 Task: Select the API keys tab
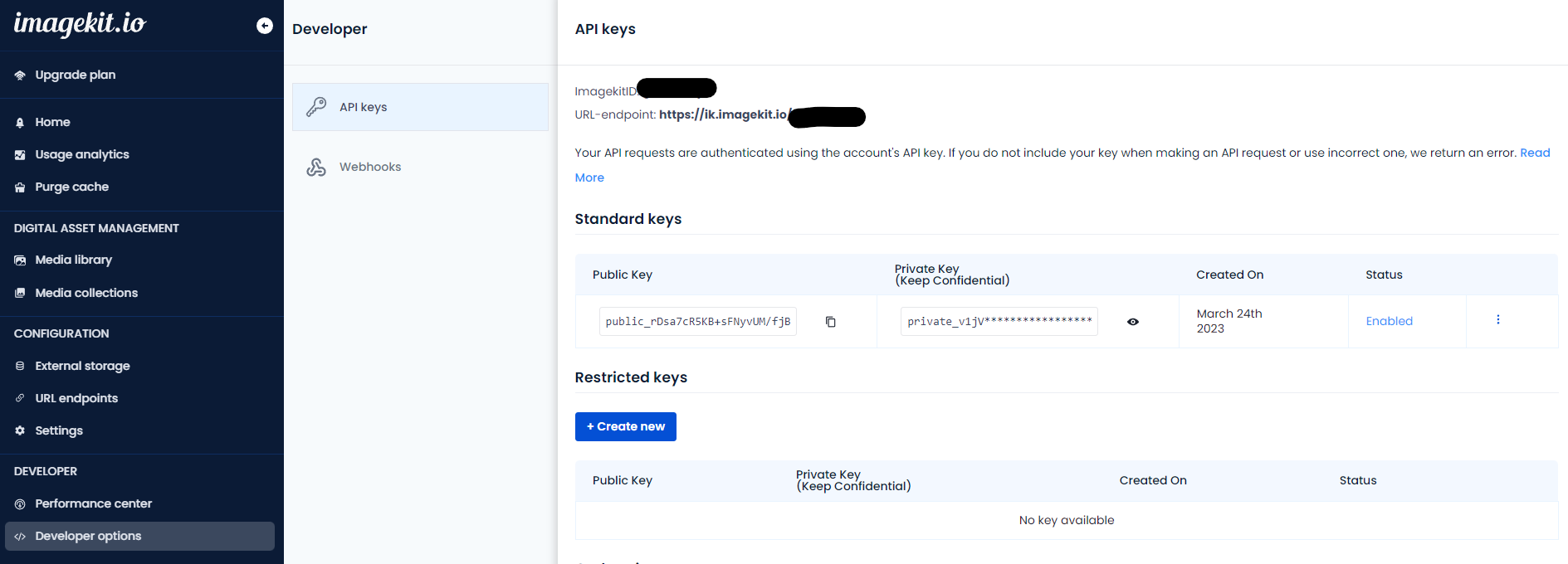point(420,107)
